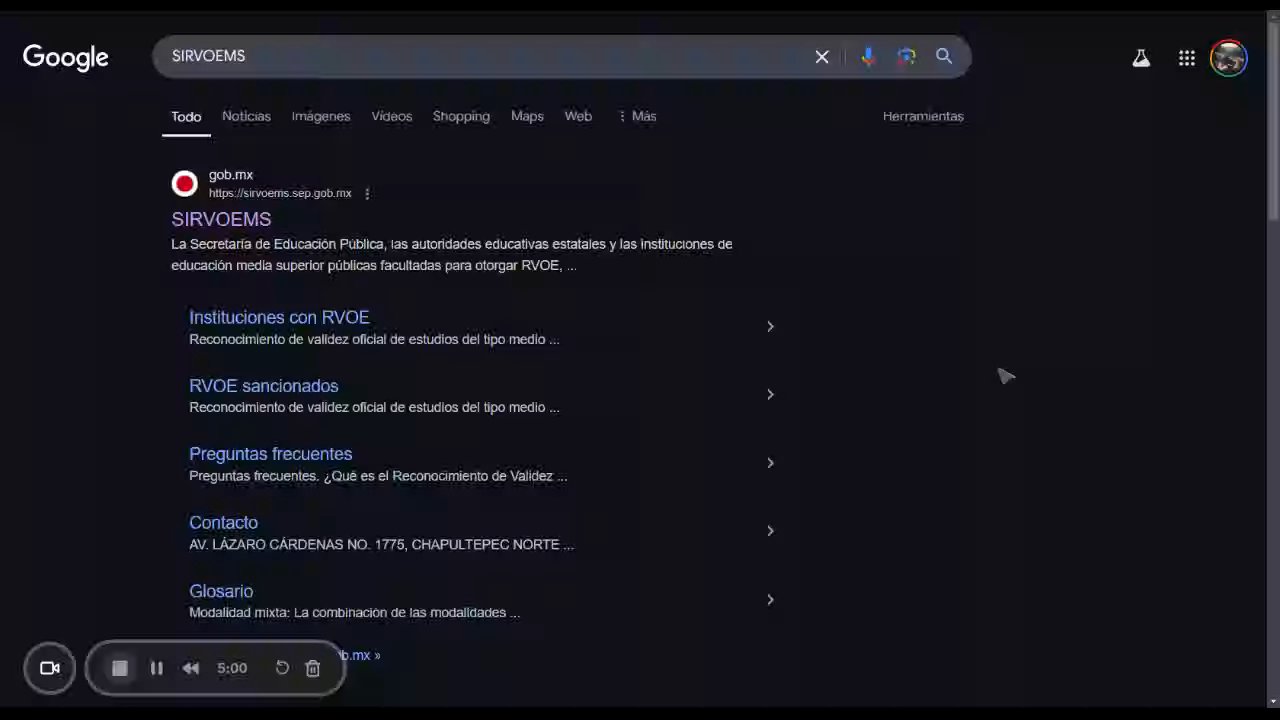Start voice search with the microphone icon

click(868, 57)
